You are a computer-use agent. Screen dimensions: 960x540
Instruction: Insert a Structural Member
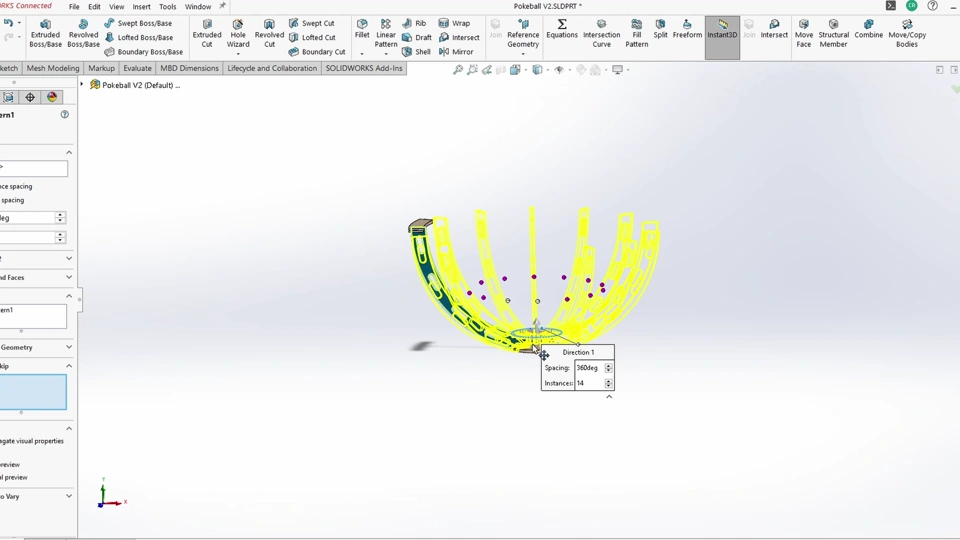click(x=833, y=34)
